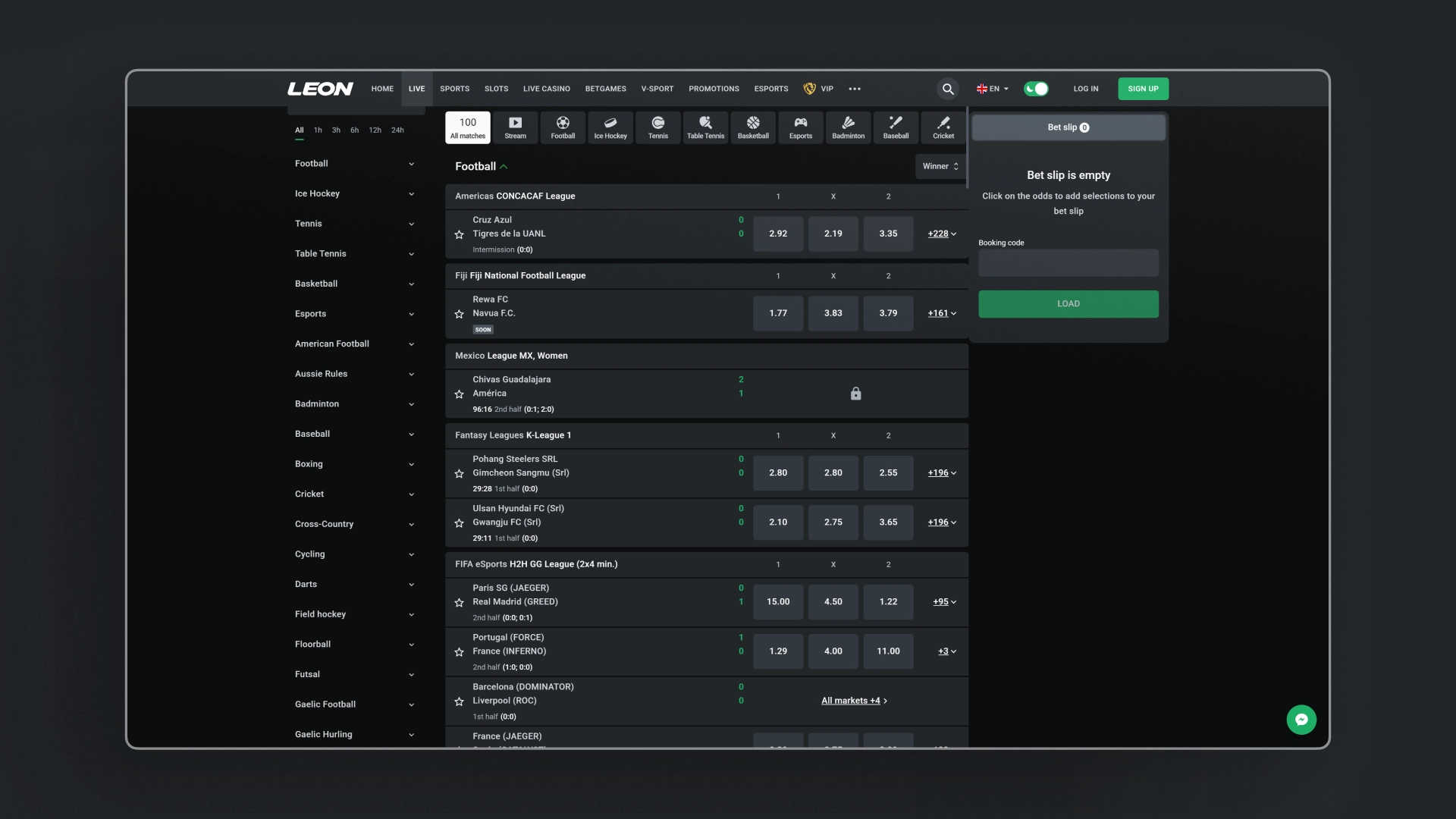
Task: Pick odds 2.55 for Gimcheon Sangmu
Action: (x=888, y=472)
